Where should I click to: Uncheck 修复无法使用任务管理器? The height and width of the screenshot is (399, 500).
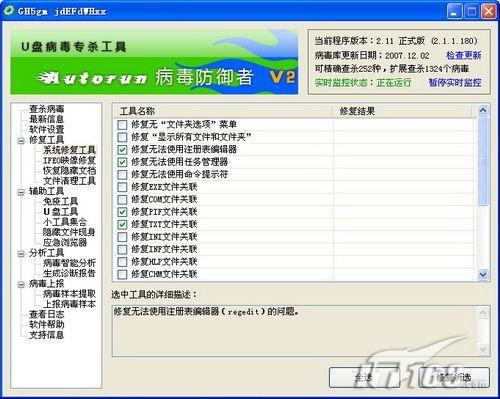[x=122, y=162]
